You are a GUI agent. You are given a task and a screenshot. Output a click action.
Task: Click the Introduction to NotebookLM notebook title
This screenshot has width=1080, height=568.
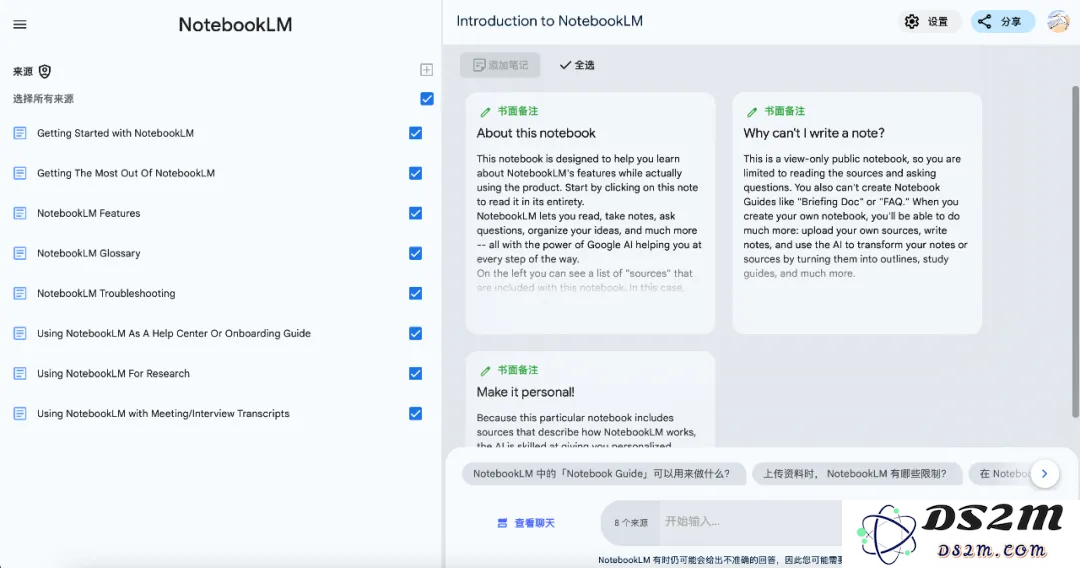coord(550,21)
